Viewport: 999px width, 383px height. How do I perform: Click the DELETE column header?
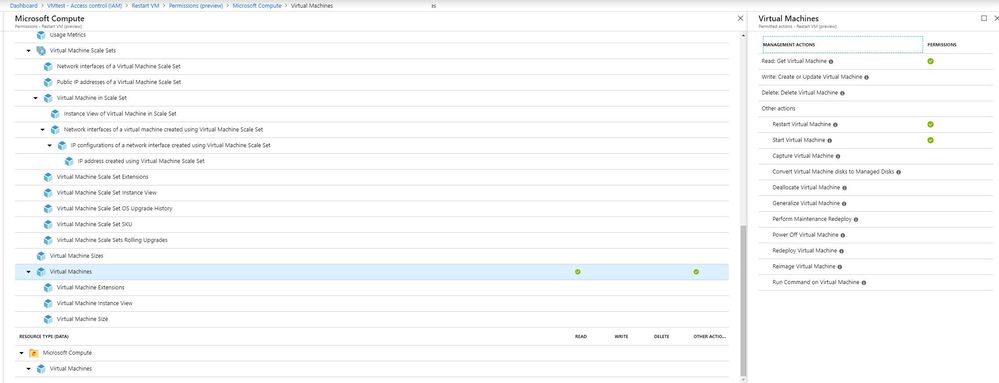pyautogui.click(x=661, y=336)
